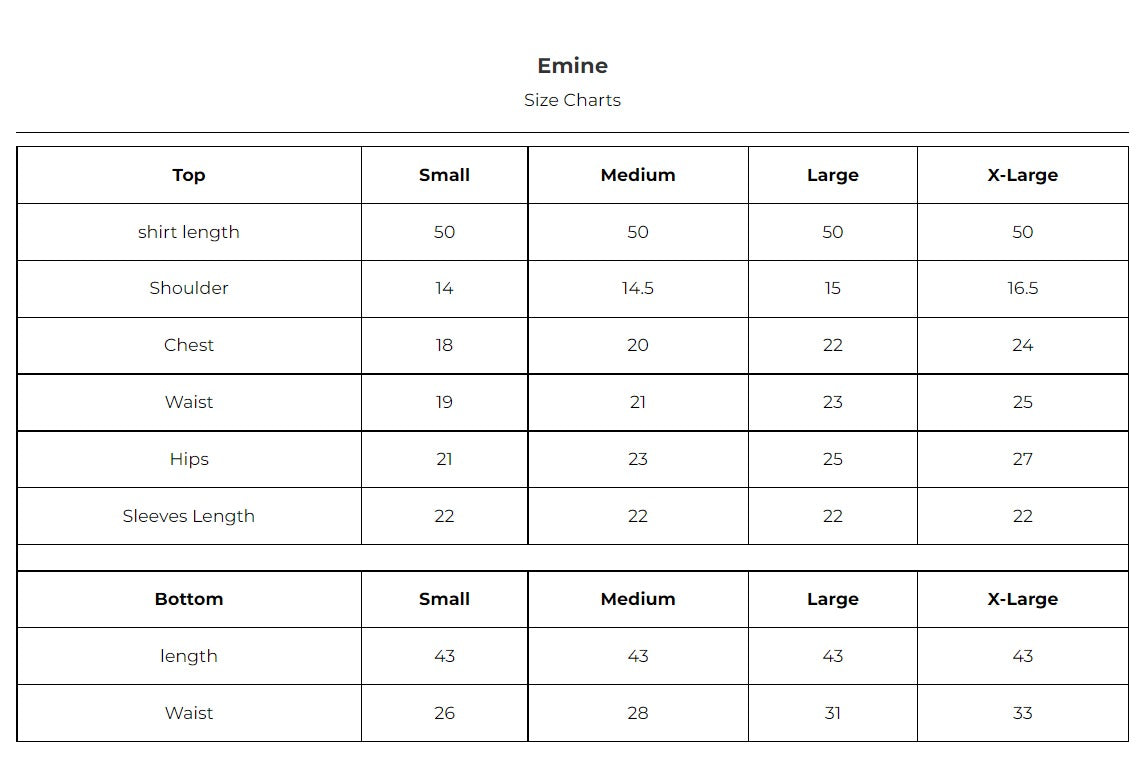Select the "Waist" label in the Top table

coord(189,402)
